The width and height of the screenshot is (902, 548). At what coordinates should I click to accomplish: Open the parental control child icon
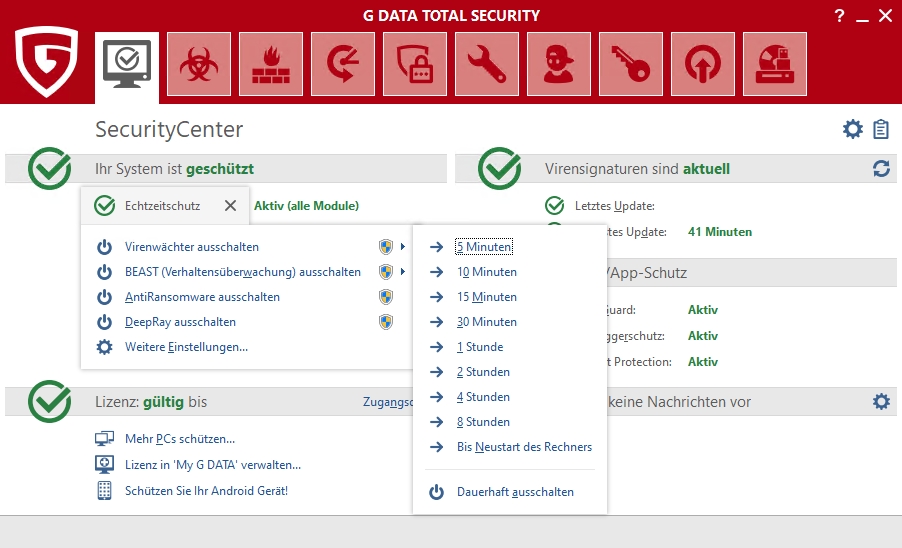(x=559, y=64)
